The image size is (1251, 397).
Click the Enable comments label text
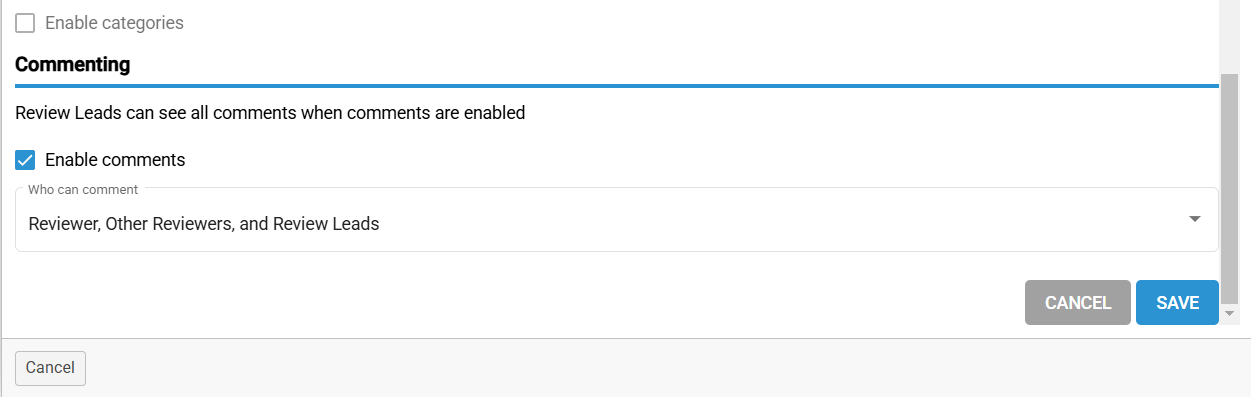coord(115,160)
